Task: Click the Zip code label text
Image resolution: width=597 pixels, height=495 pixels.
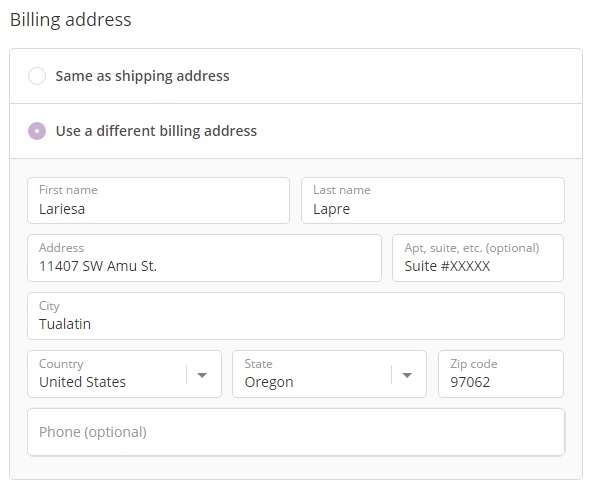Action: pyautogui.click(x=474, y=364)
